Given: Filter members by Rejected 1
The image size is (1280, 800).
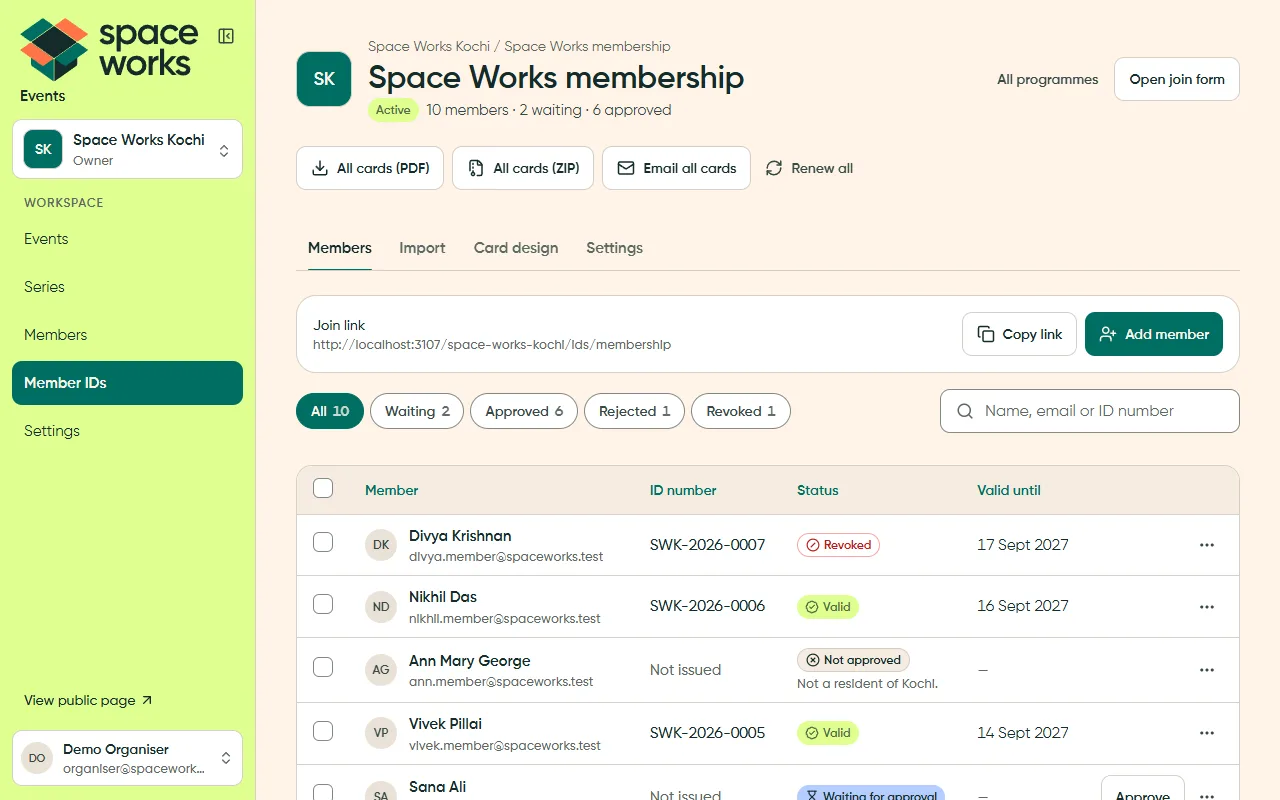Looking at the screenshot, I should (634, 411).
